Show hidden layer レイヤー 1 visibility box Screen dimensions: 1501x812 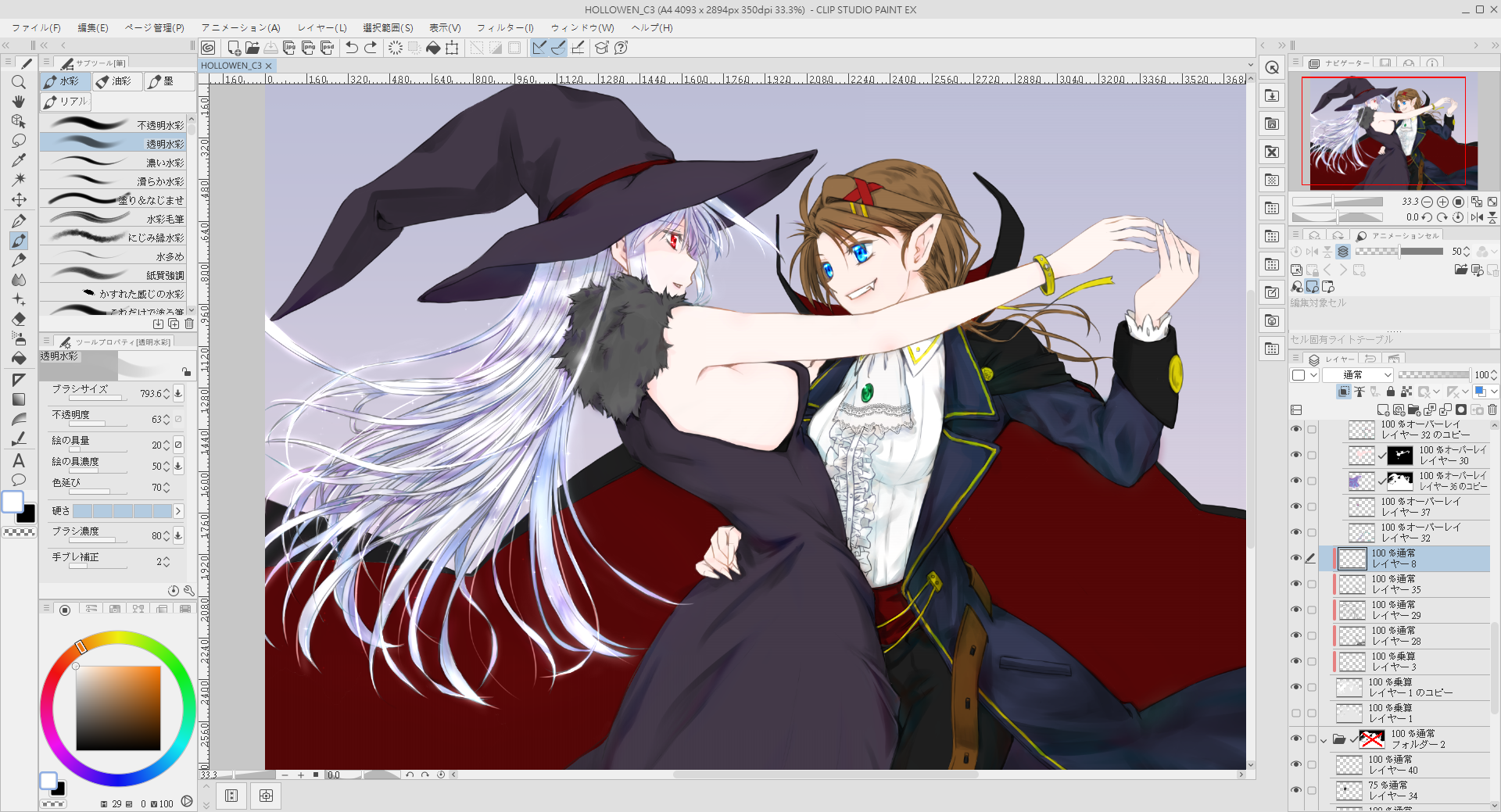1296,713
